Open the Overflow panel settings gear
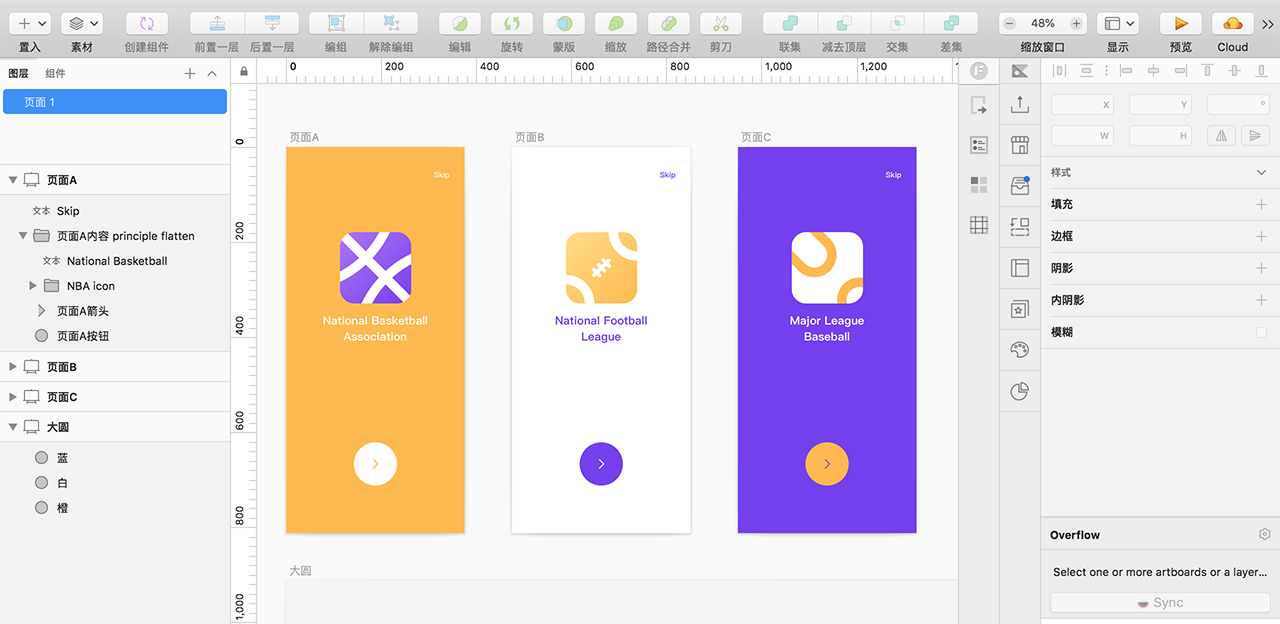The image size is (1280, 624). [x=1264, y=535]
